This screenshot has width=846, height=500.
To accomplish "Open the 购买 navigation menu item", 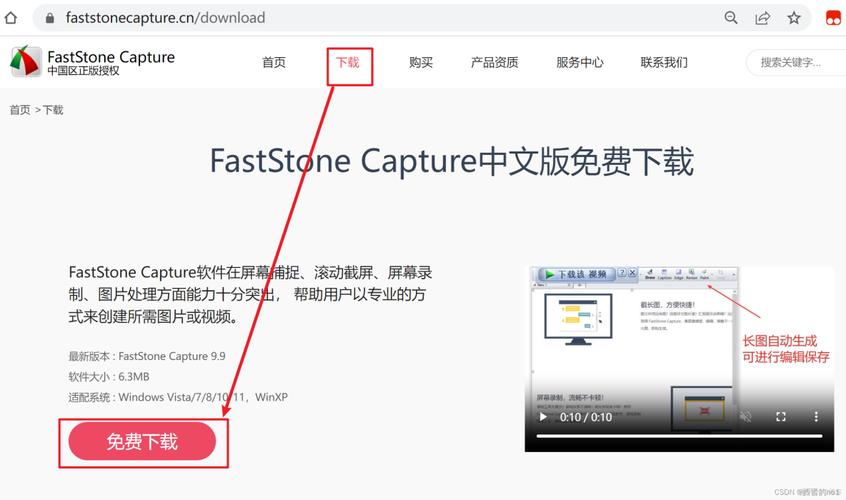I will (421, 63).
